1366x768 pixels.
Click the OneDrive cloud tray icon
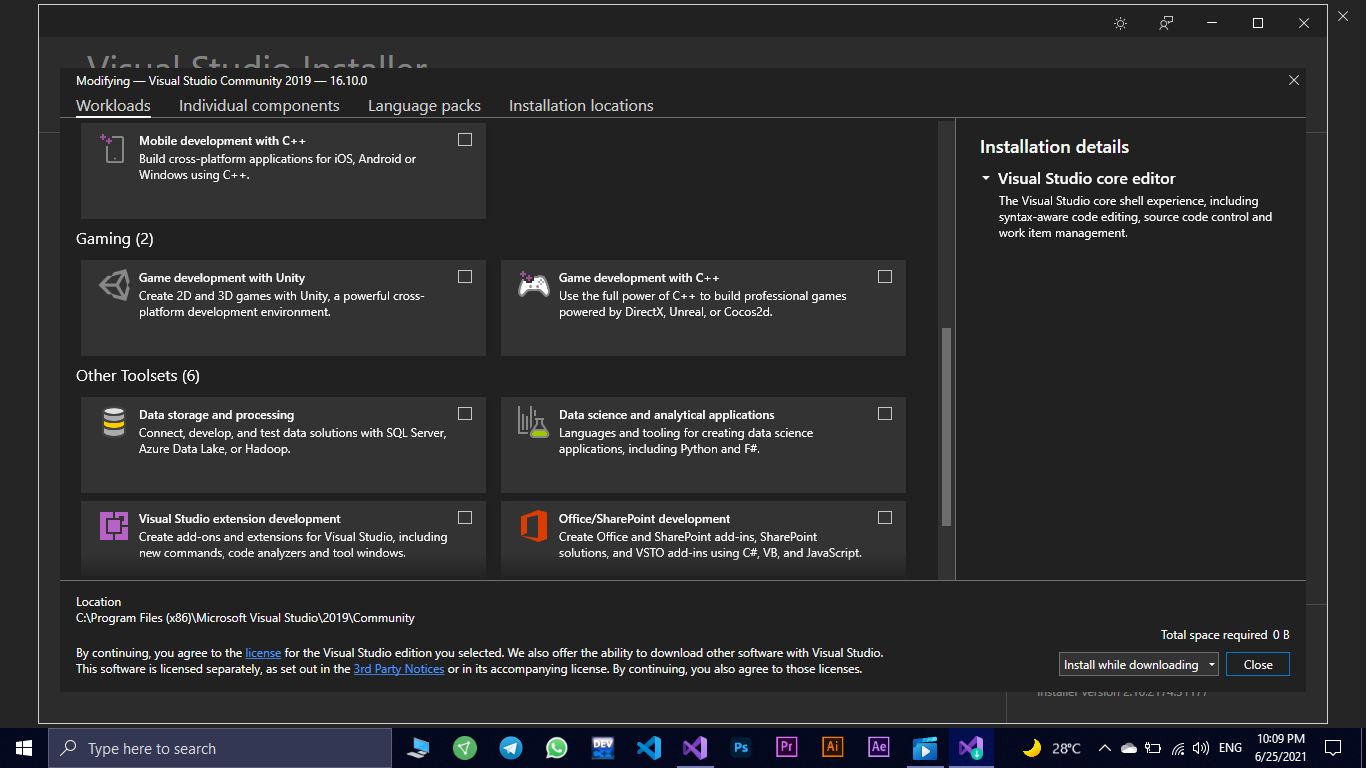pos(1129,748)
